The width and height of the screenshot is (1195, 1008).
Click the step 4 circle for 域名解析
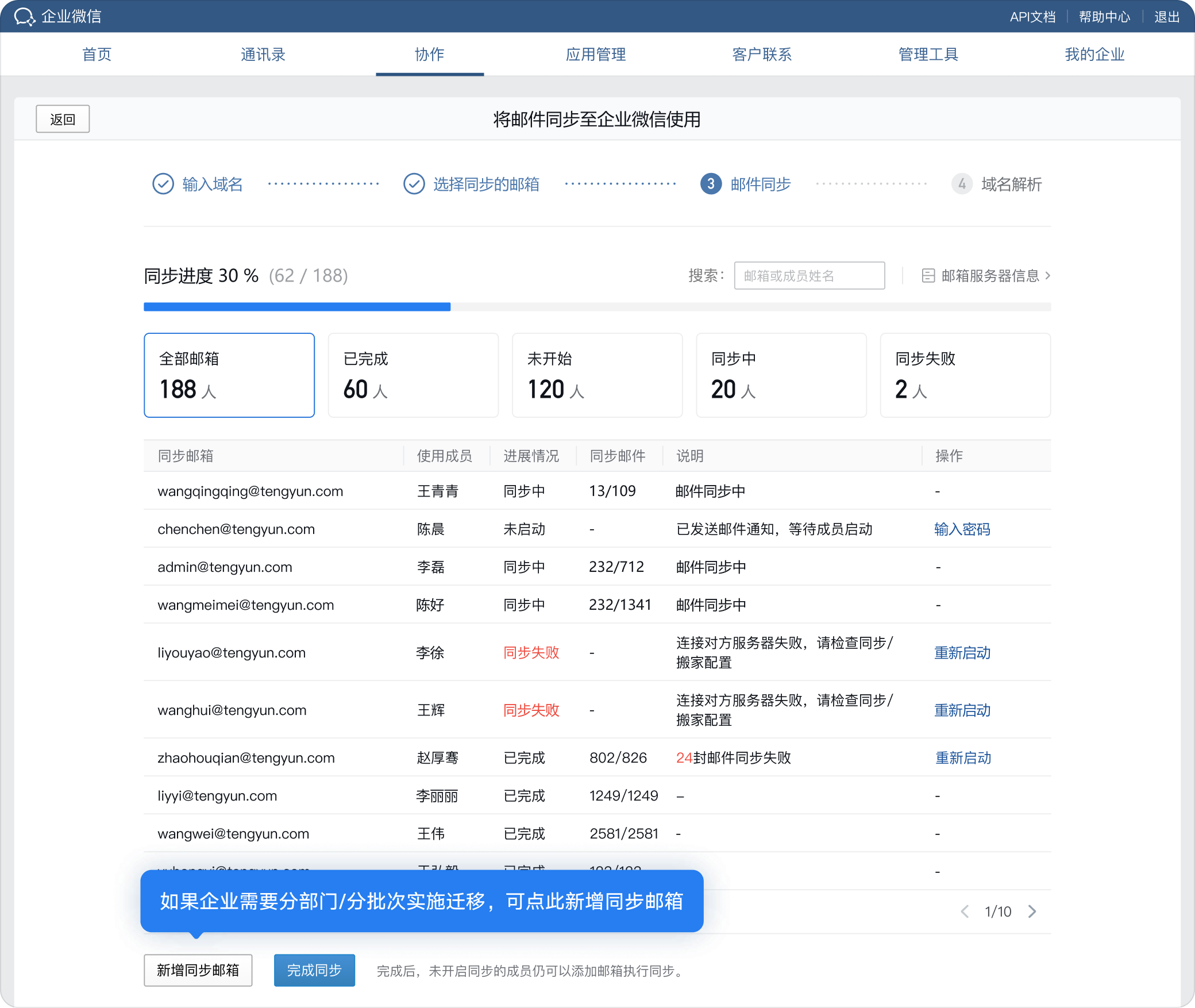962,184
